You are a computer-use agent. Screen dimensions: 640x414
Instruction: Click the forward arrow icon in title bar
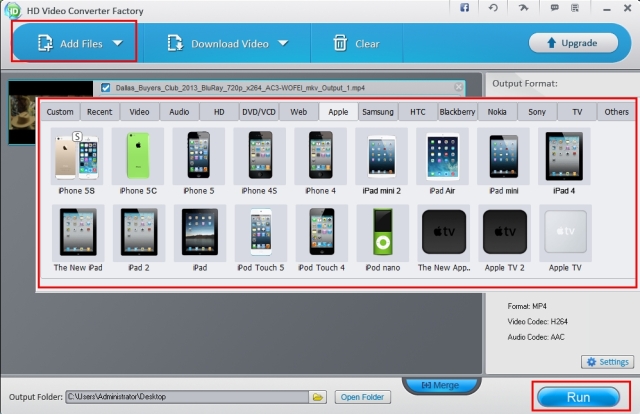[x=523, y=8]
